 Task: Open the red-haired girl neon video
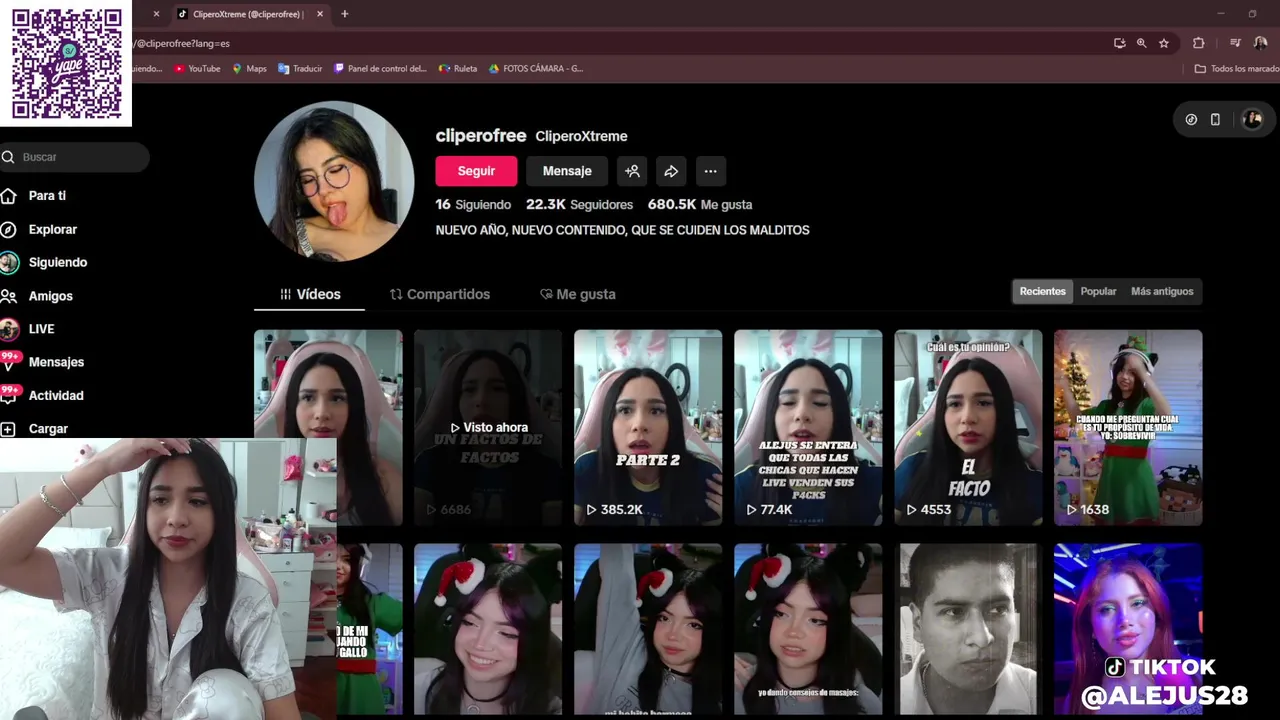pyautogui.click(x=1128, y=630)
